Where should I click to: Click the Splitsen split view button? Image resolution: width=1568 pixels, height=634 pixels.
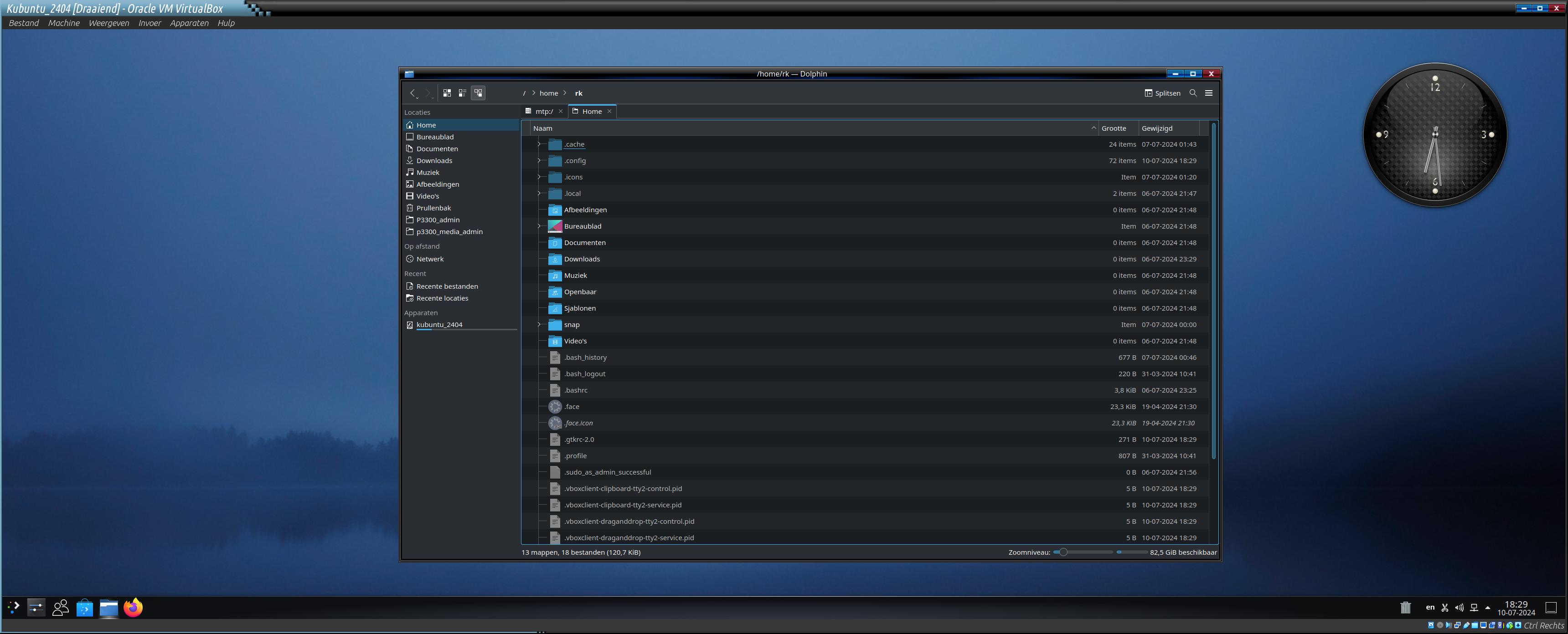(x=1162, y=93)
